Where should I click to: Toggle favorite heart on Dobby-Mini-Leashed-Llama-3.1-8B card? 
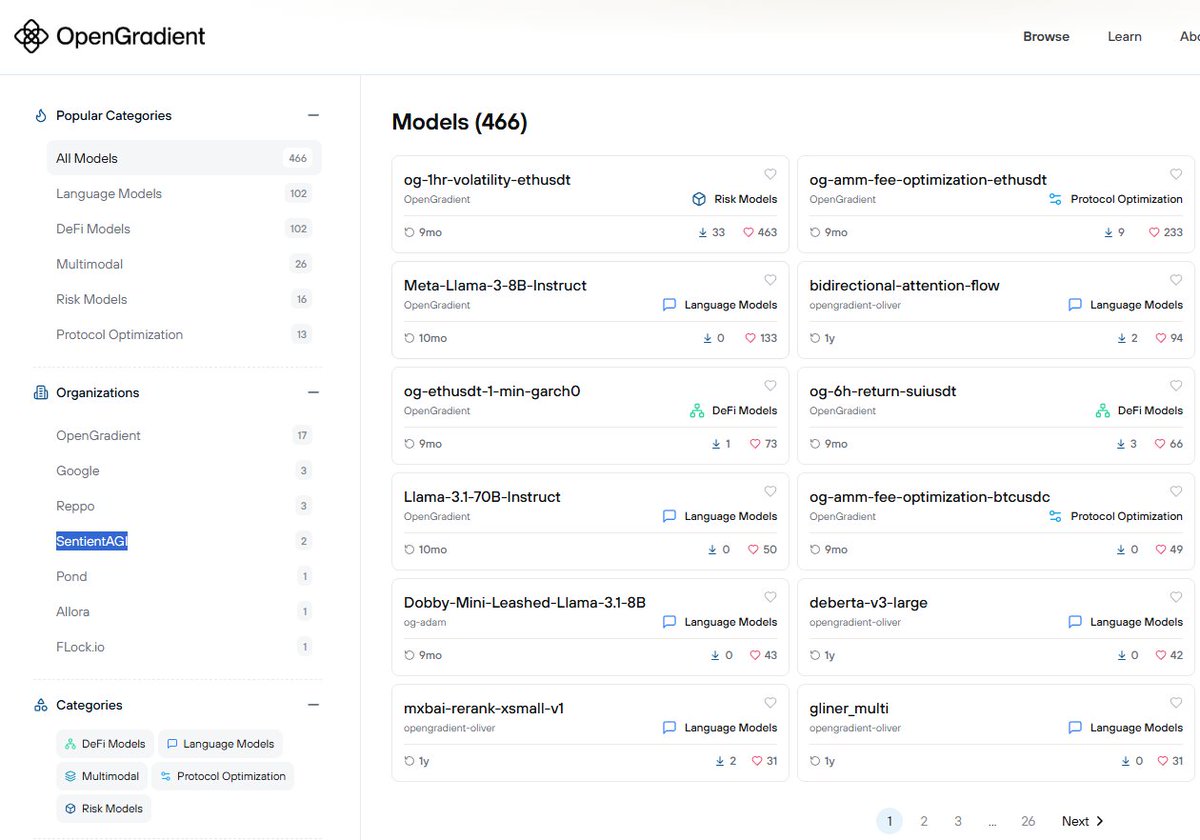770,597
